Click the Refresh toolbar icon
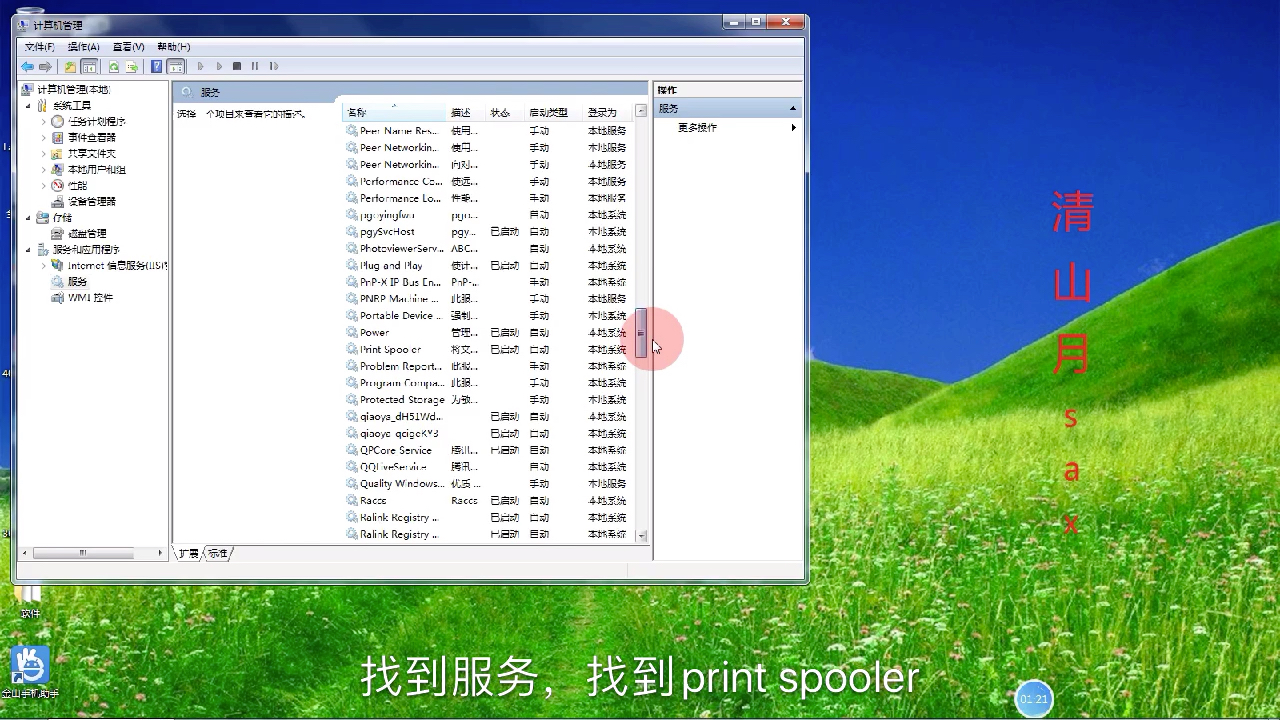Viewport: 1280px width, 720px height. coord(114,67)
